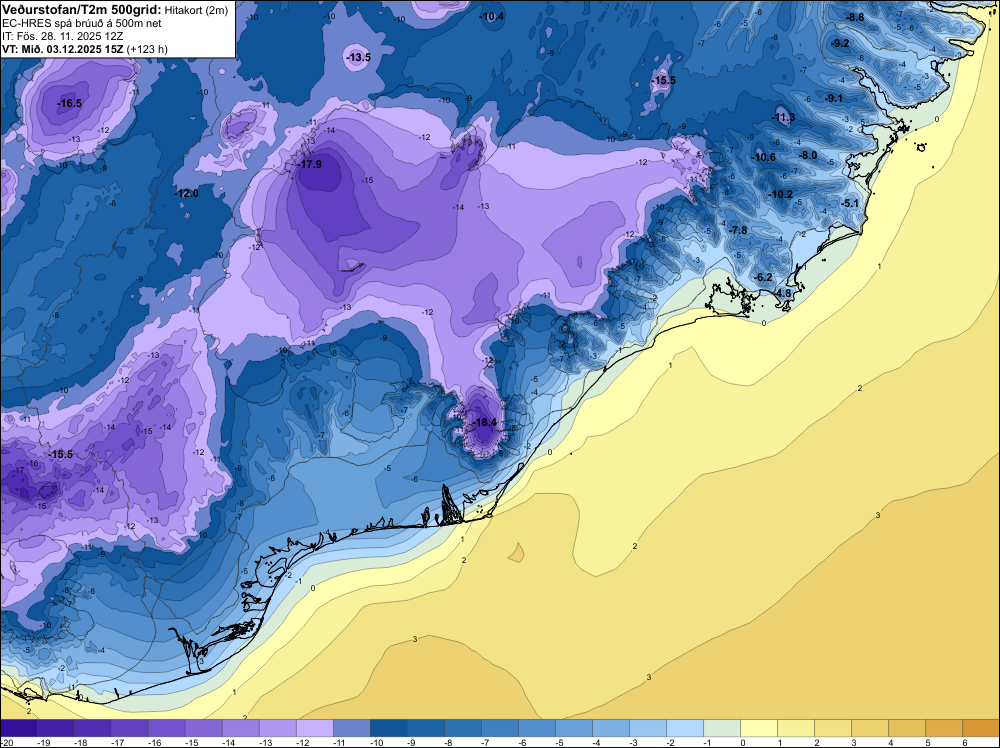Pick the 2 legend color swatch
Viewport: 1000px width, 748px height.
[833, 728]
